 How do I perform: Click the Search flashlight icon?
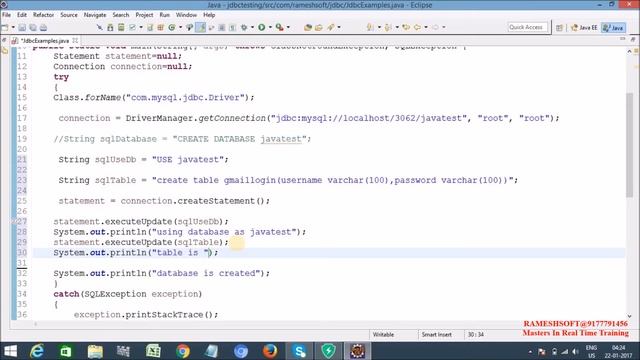[x=331, y=27]
